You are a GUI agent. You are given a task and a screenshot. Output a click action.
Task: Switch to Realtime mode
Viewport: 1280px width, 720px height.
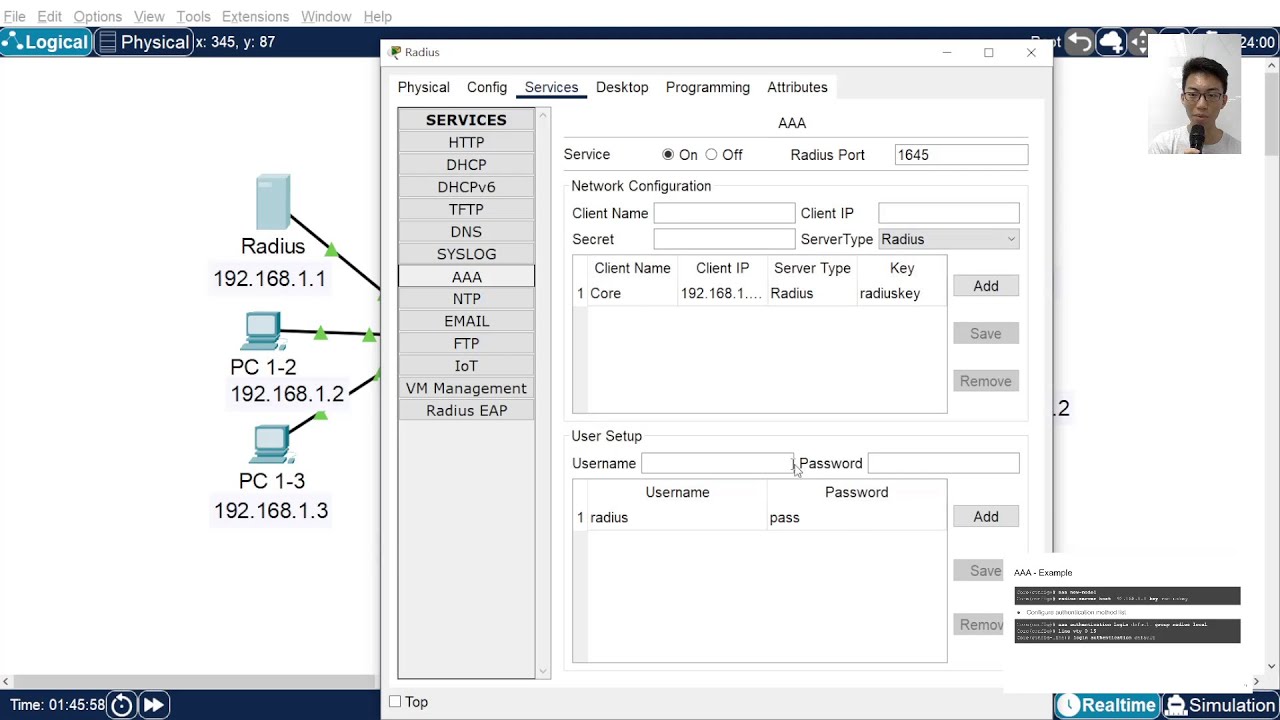pyautogui.click(x=1107, y=705)
